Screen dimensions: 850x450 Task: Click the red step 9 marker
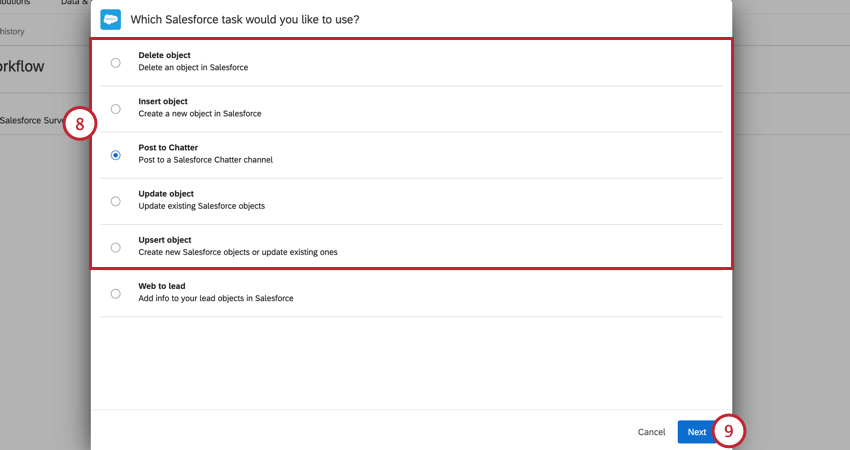pos(729,431)
